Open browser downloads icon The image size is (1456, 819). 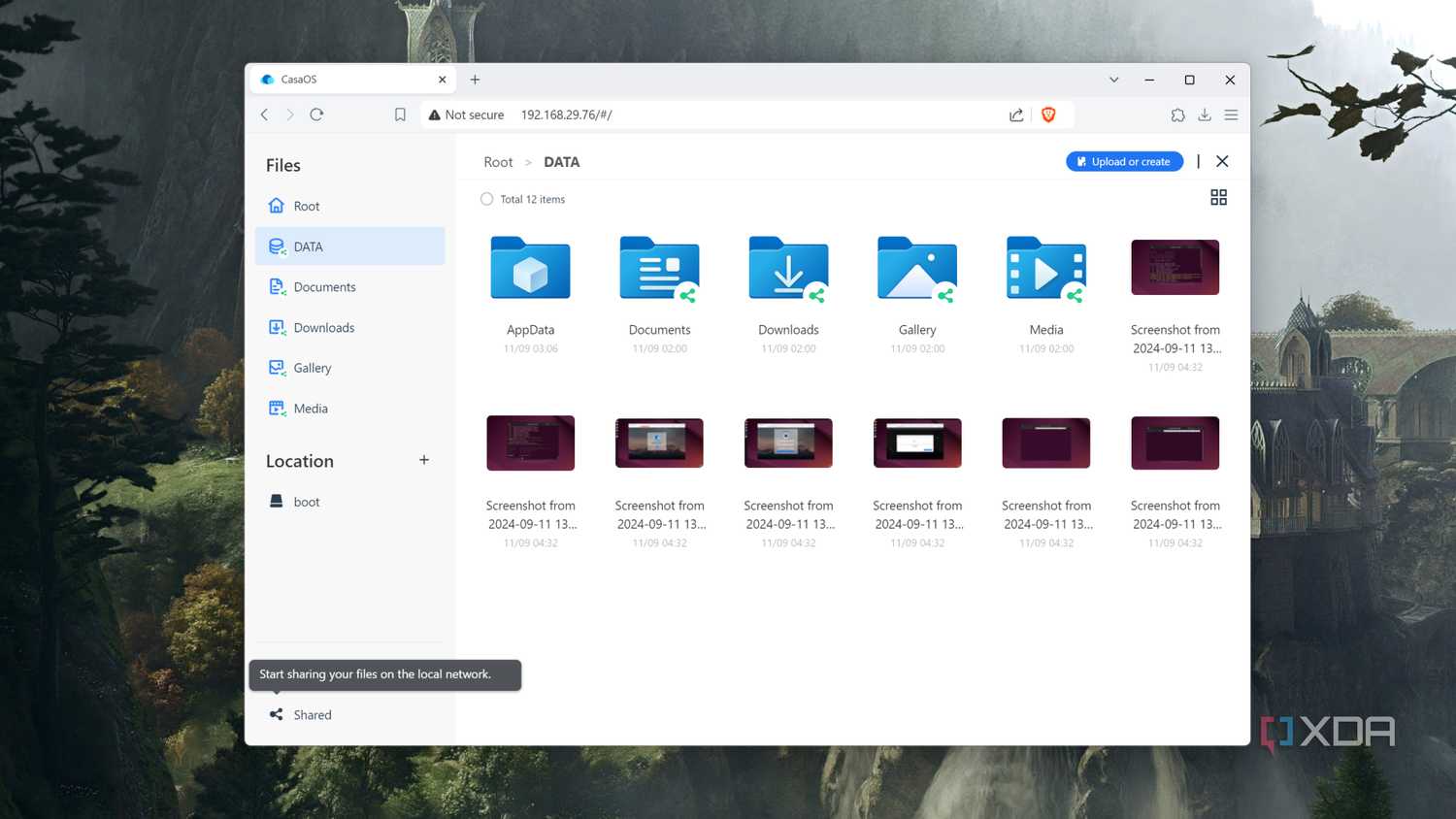pyautogui.click(x=1205, y=115)
